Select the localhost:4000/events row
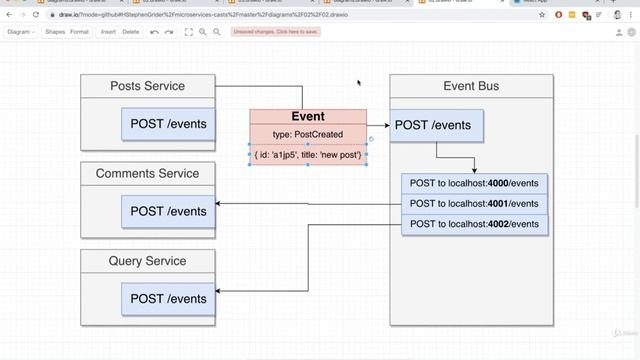This screenshot has height=360, width=640. [474, 183]
